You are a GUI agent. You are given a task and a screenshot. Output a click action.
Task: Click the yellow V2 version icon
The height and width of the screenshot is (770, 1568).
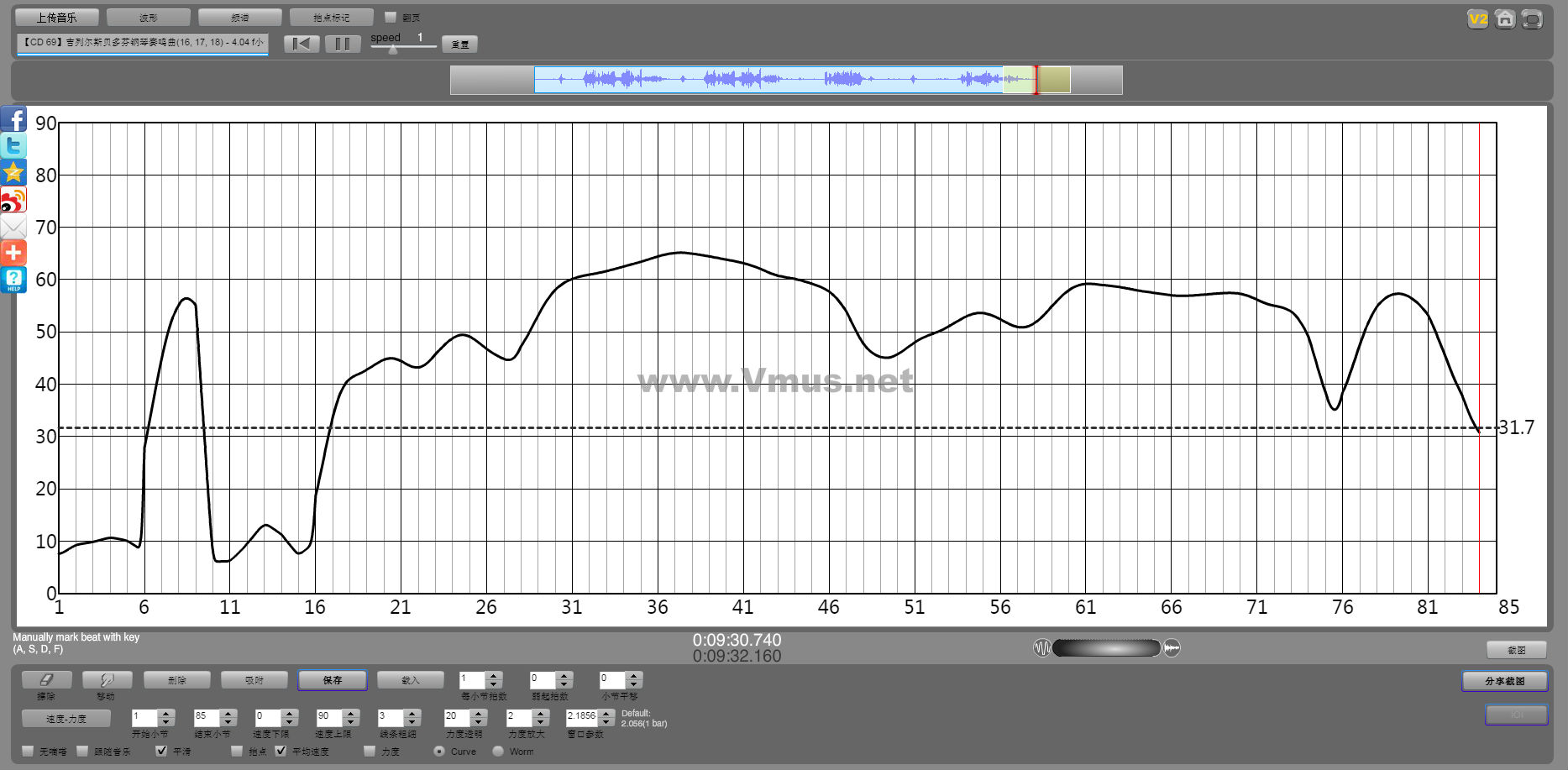[1477, 19]
